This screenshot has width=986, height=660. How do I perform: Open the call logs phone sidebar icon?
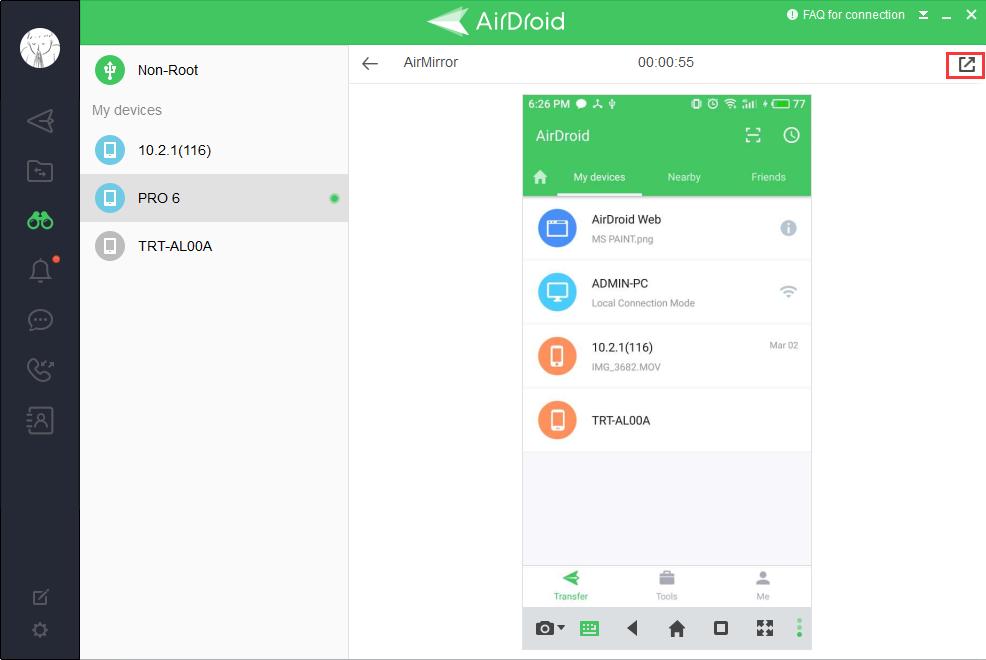tap(40, 370)
